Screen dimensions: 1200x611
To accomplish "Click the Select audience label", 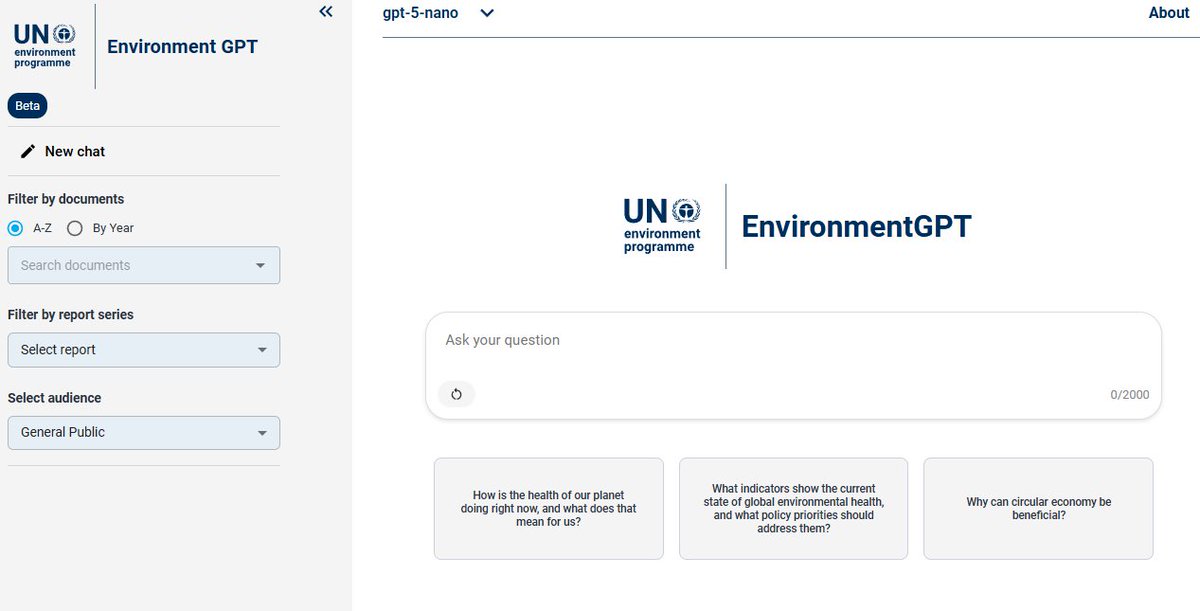I will [x=55, y=398].
